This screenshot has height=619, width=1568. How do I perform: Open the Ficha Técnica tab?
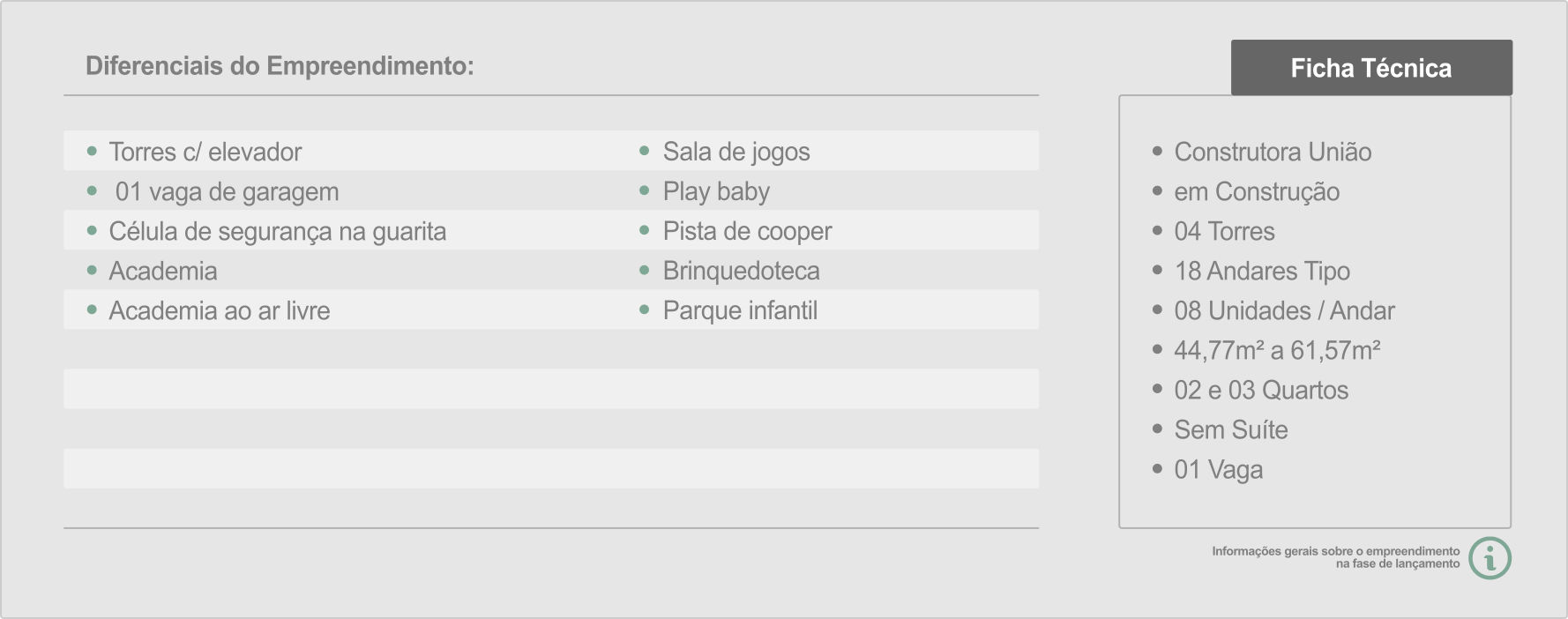tap(1371, 68)
